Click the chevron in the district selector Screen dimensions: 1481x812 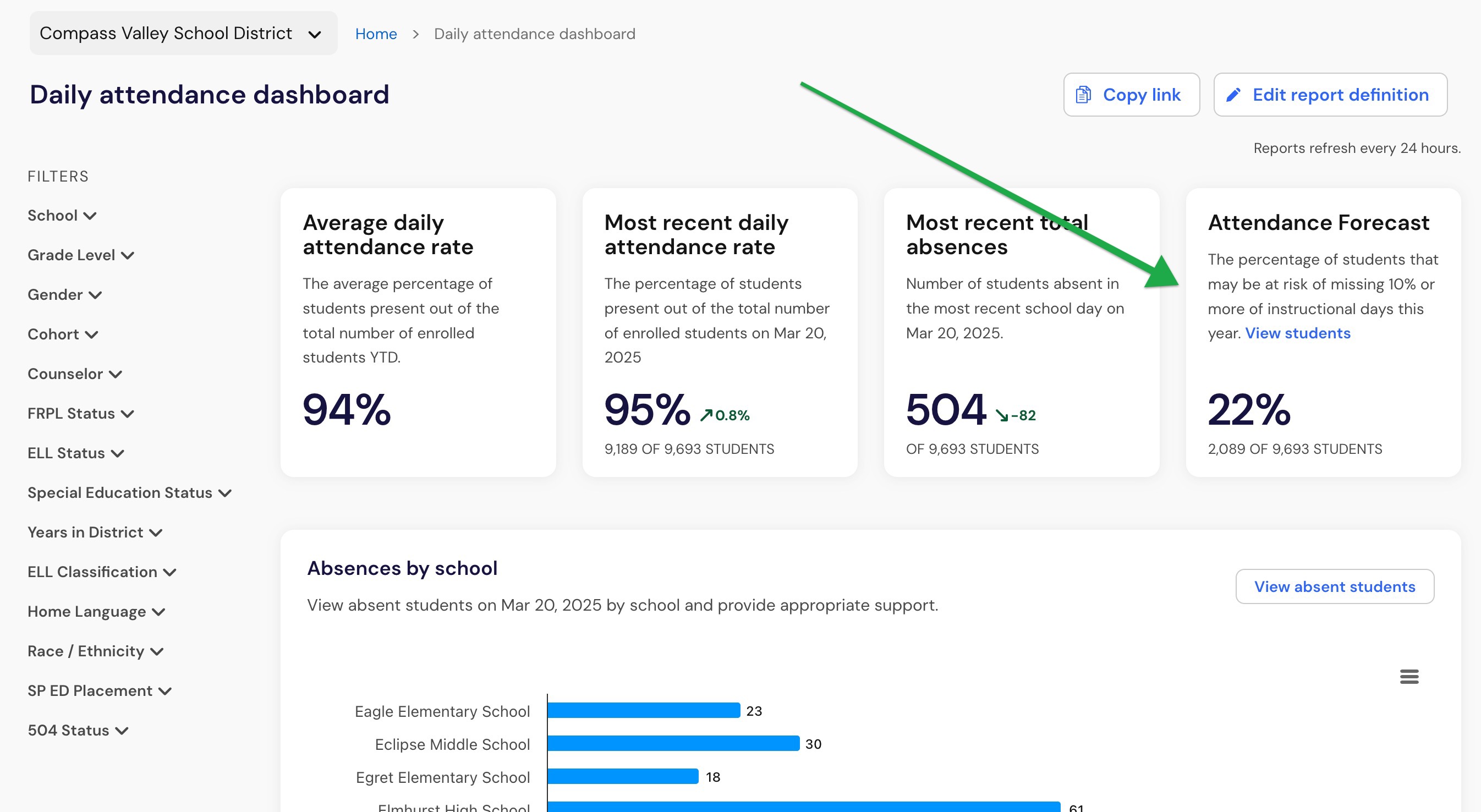tap(315, 35)
